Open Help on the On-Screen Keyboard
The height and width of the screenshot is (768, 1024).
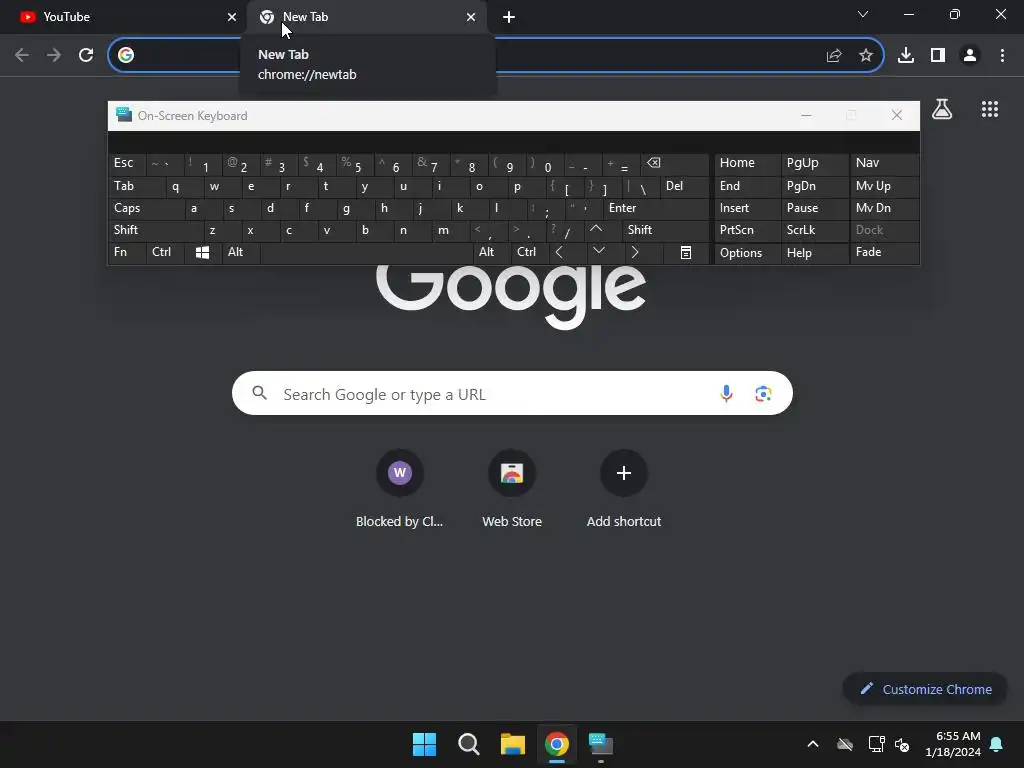(x=814, y=253)
